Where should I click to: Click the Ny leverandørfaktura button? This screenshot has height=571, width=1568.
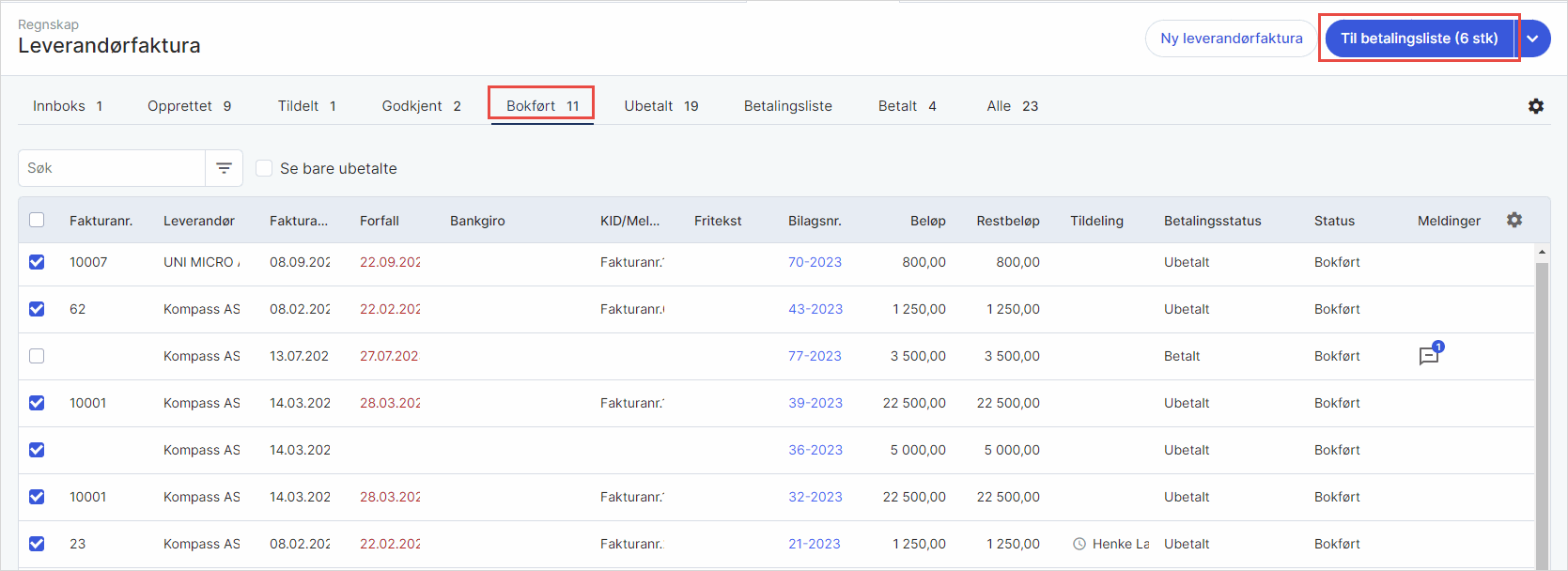1231,39
